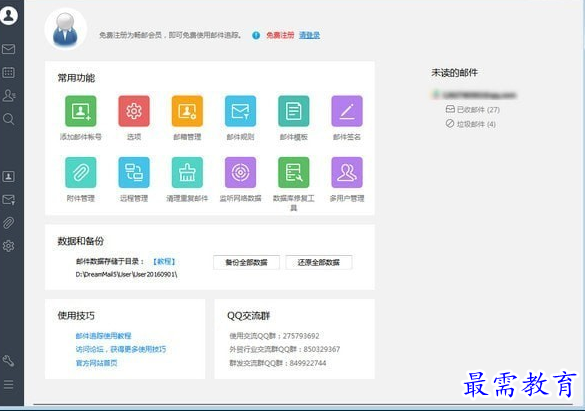Open the contacts person icon in sidebar
Viewport: 585px width, 416px height.
pos(9,96)
